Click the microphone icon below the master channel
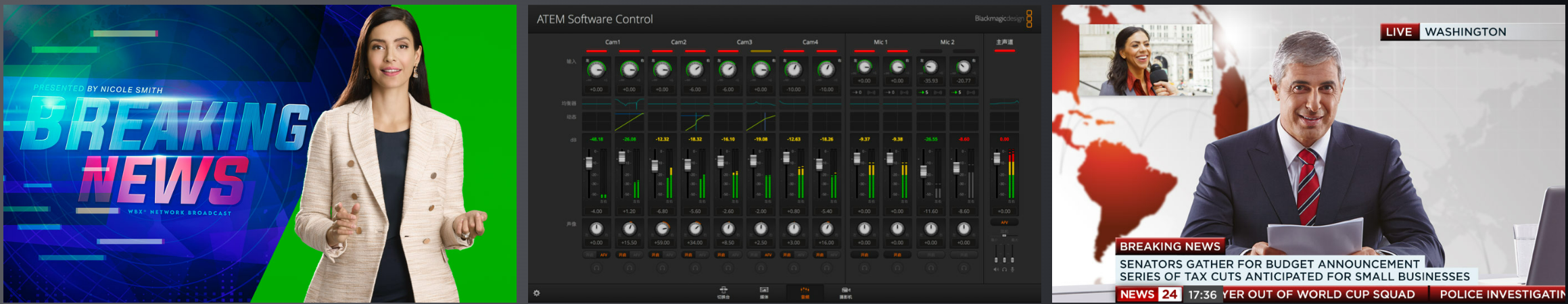This screenshot has height=304, width=1568. coord(1012,270)
